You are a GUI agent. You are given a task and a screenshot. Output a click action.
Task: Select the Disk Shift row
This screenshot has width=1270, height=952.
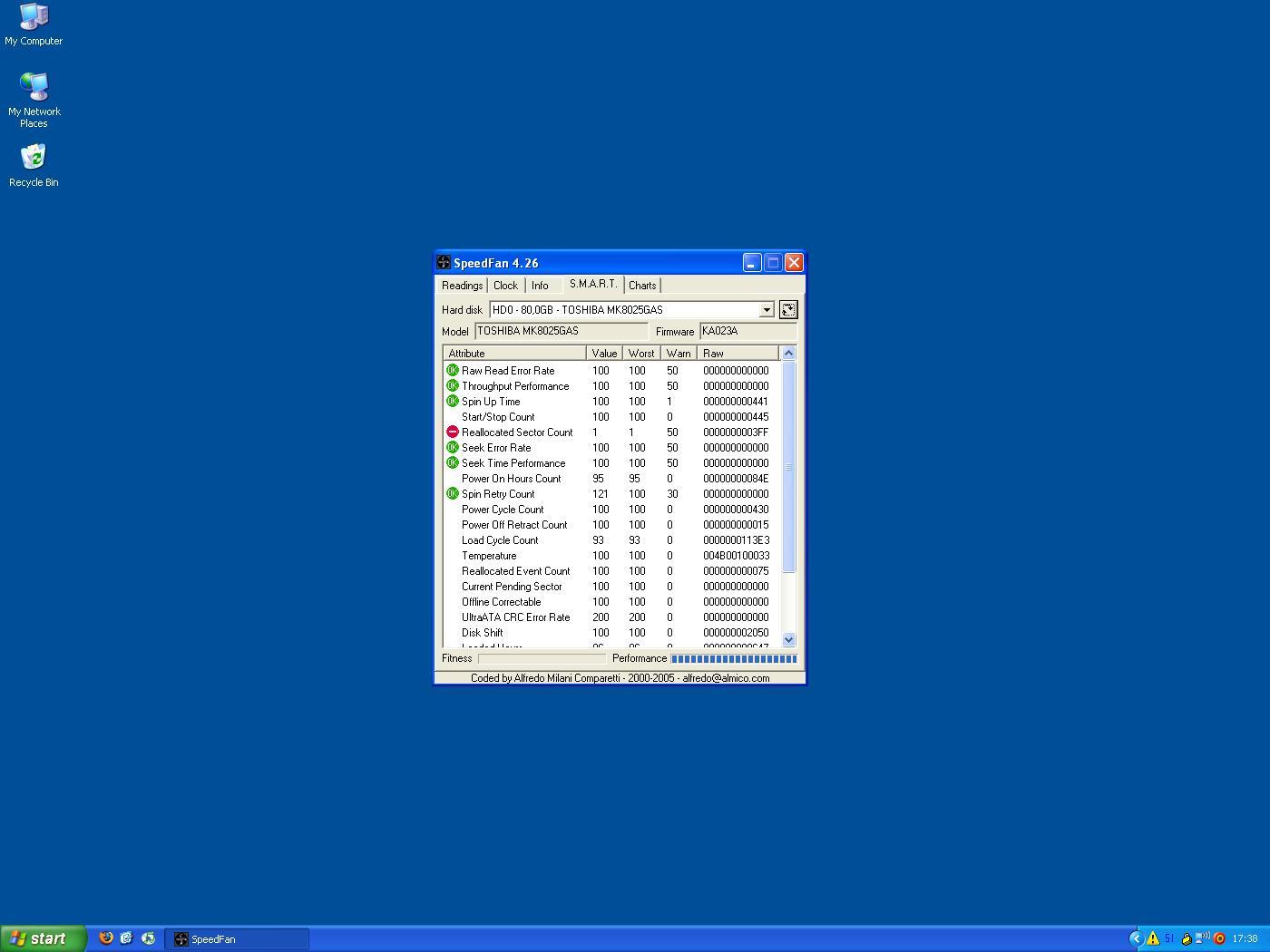611,633
